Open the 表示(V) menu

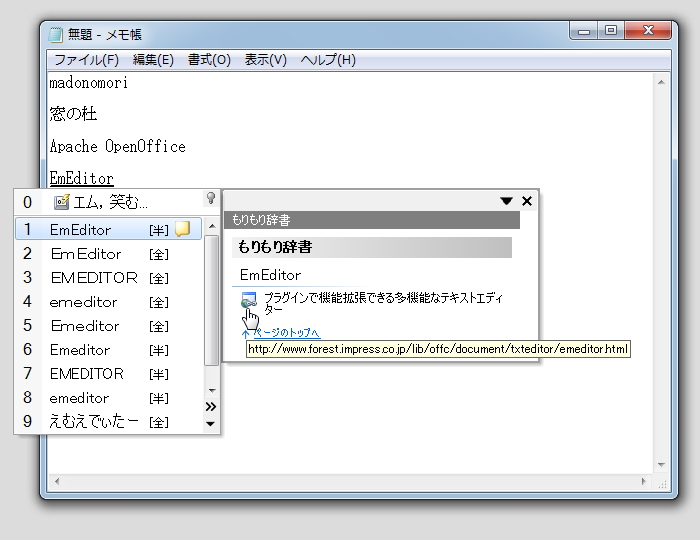[x=266, y=60]
